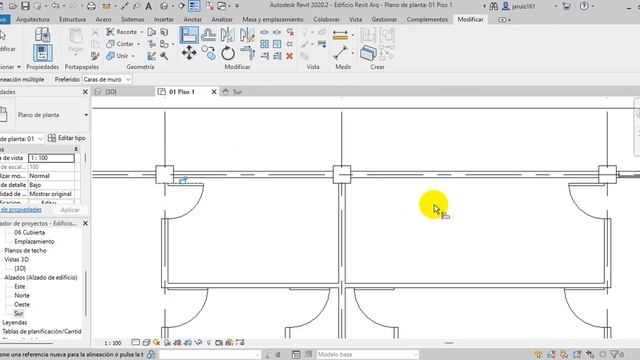Screen dimensions: 640x360
Task: Open the Arquitectura ribbon tab
Action: (x=33, y=19)
